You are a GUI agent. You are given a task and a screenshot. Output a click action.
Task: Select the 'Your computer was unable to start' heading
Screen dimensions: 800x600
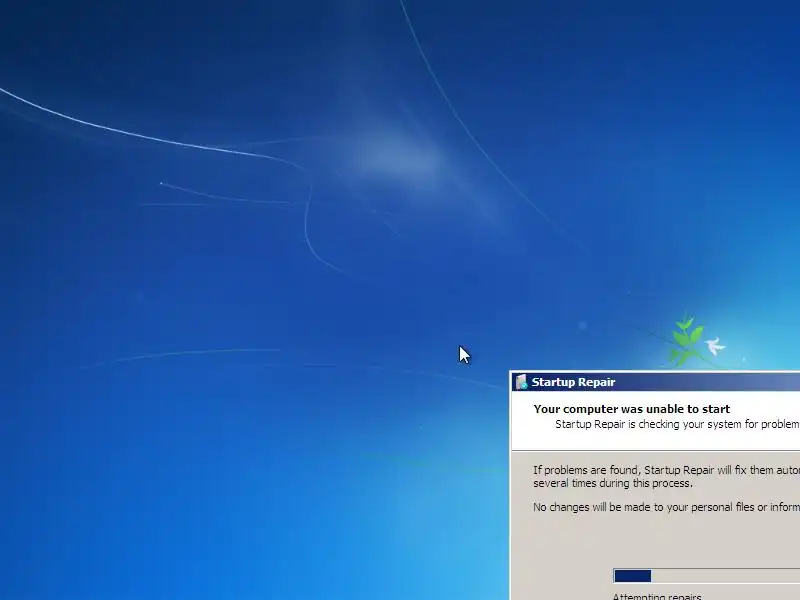tap(632, 409)
